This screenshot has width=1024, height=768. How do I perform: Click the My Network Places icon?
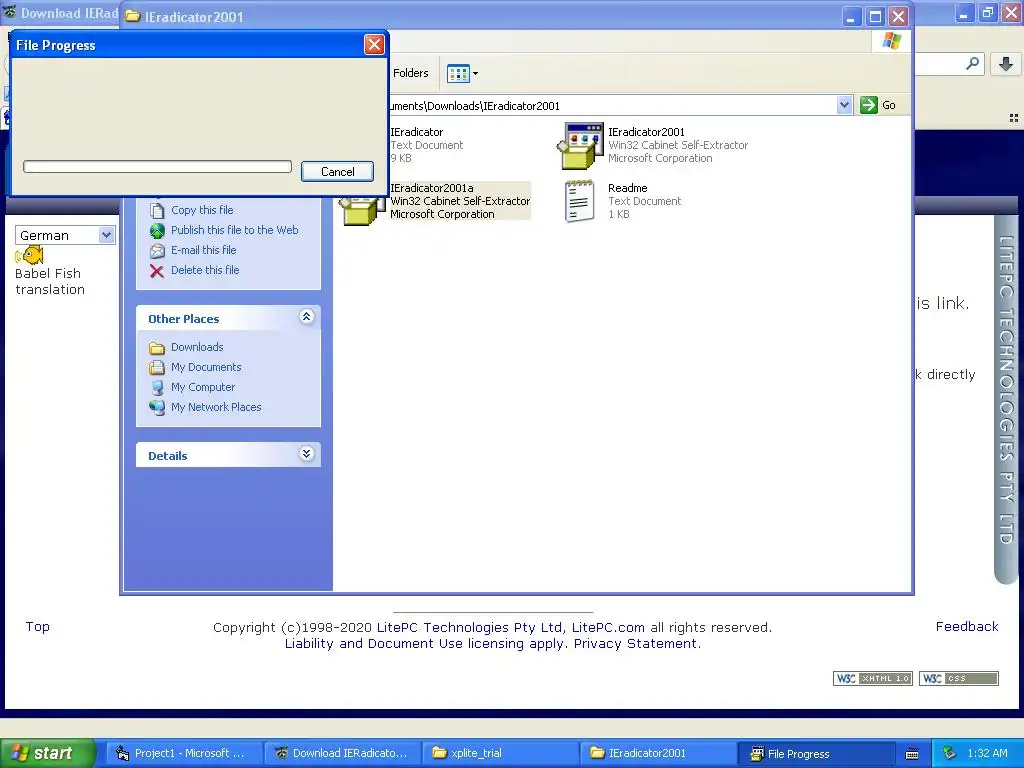157,408
